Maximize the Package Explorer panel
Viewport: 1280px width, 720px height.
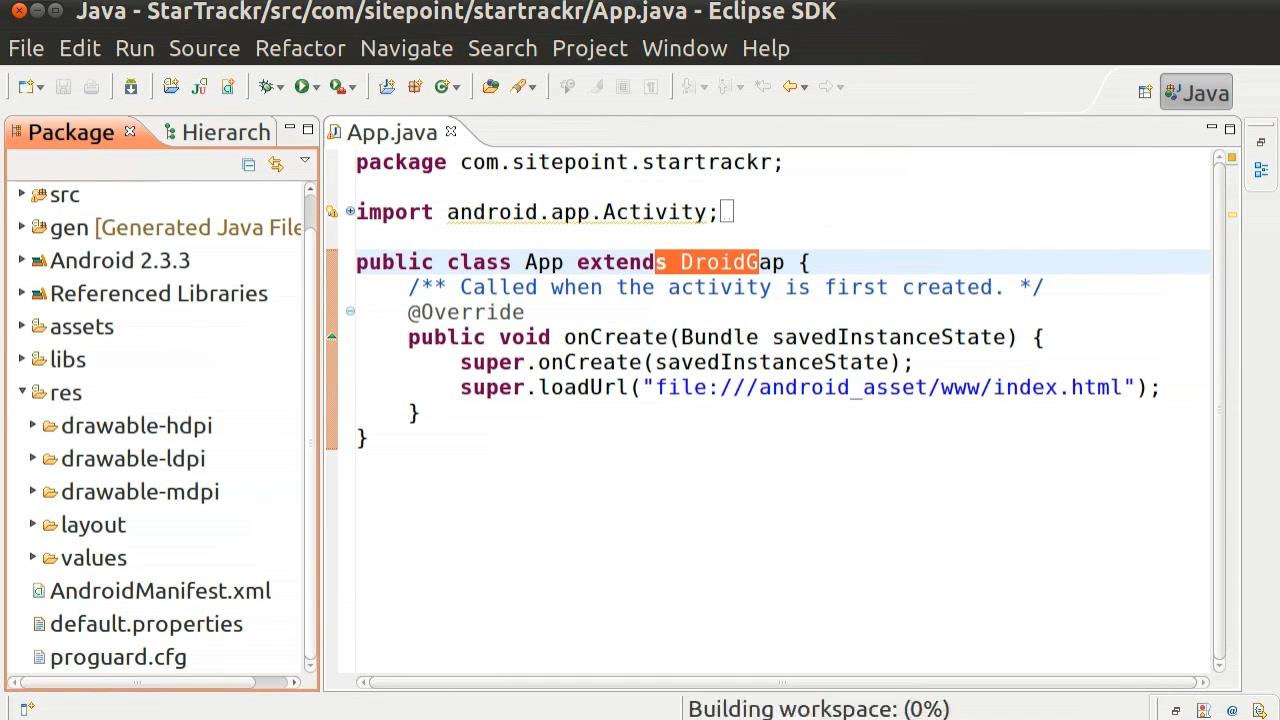pos(308,129)
